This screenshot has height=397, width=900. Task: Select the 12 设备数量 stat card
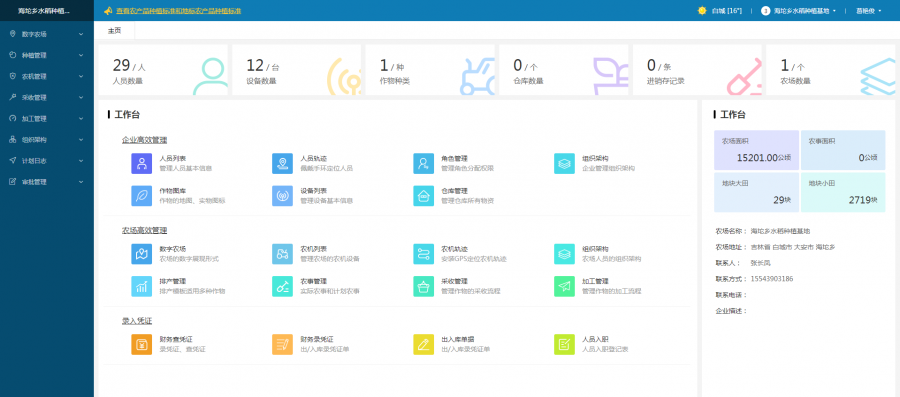297,70
